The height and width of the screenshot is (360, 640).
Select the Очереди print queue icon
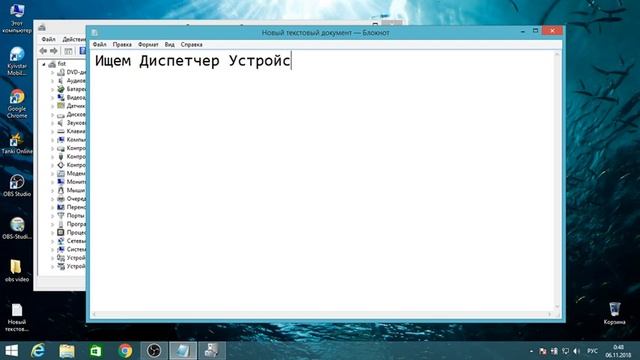click(x=61, y=199)
